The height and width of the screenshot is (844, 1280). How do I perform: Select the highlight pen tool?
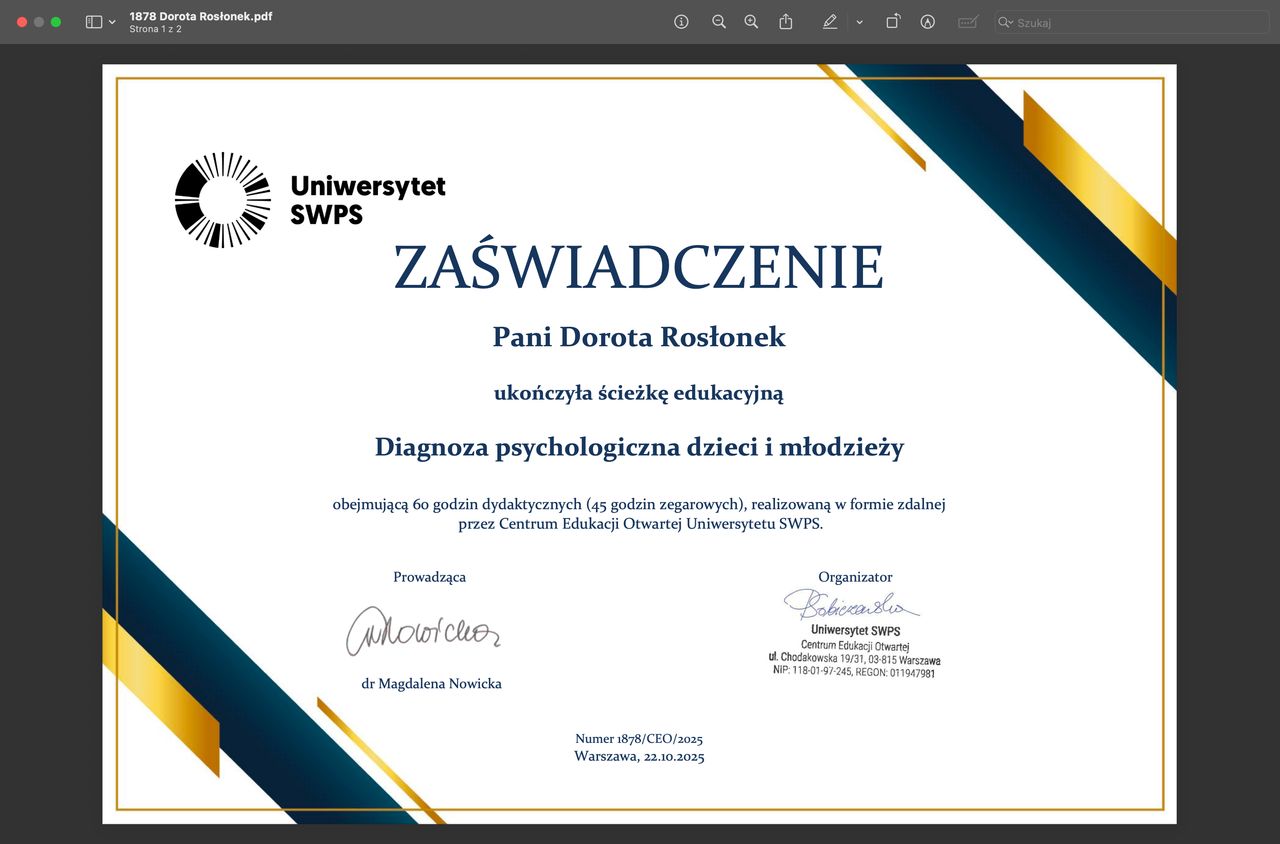[829, 22]
